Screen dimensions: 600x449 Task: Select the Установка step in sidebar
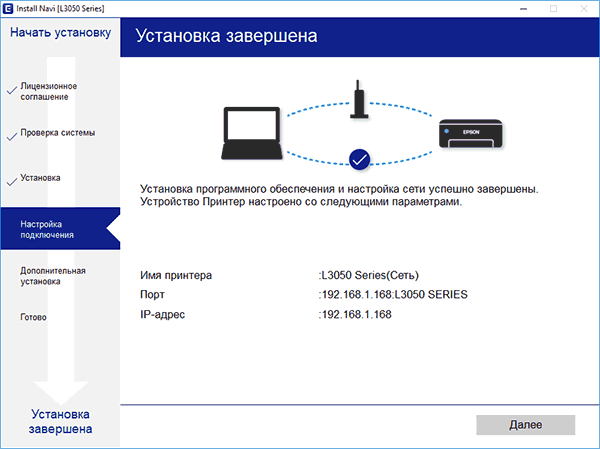[x=40, y=178]
